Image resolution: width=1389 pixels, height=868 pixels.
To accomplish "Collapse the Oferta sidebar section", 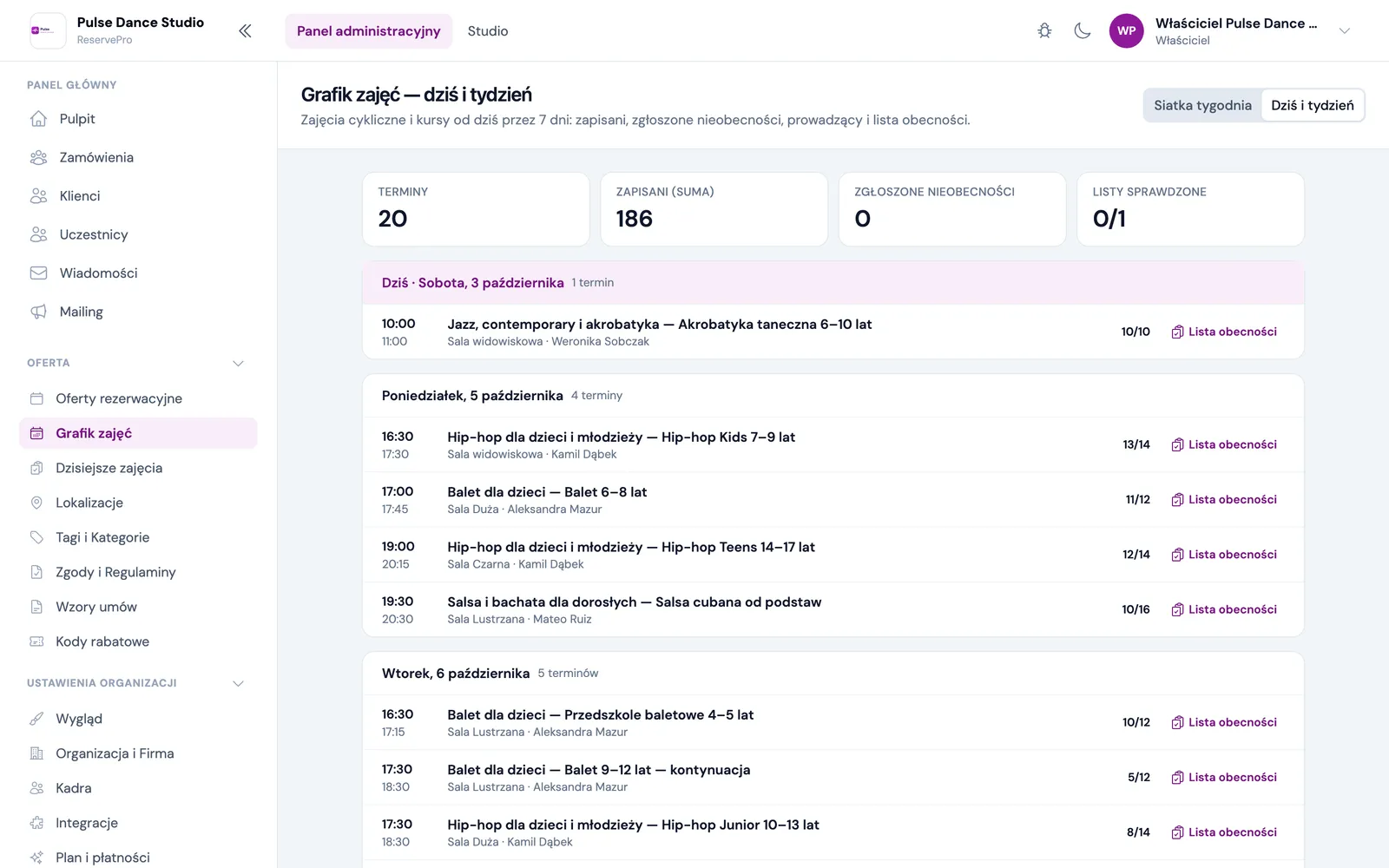I will pyautogui.click(x=238, y=363).
